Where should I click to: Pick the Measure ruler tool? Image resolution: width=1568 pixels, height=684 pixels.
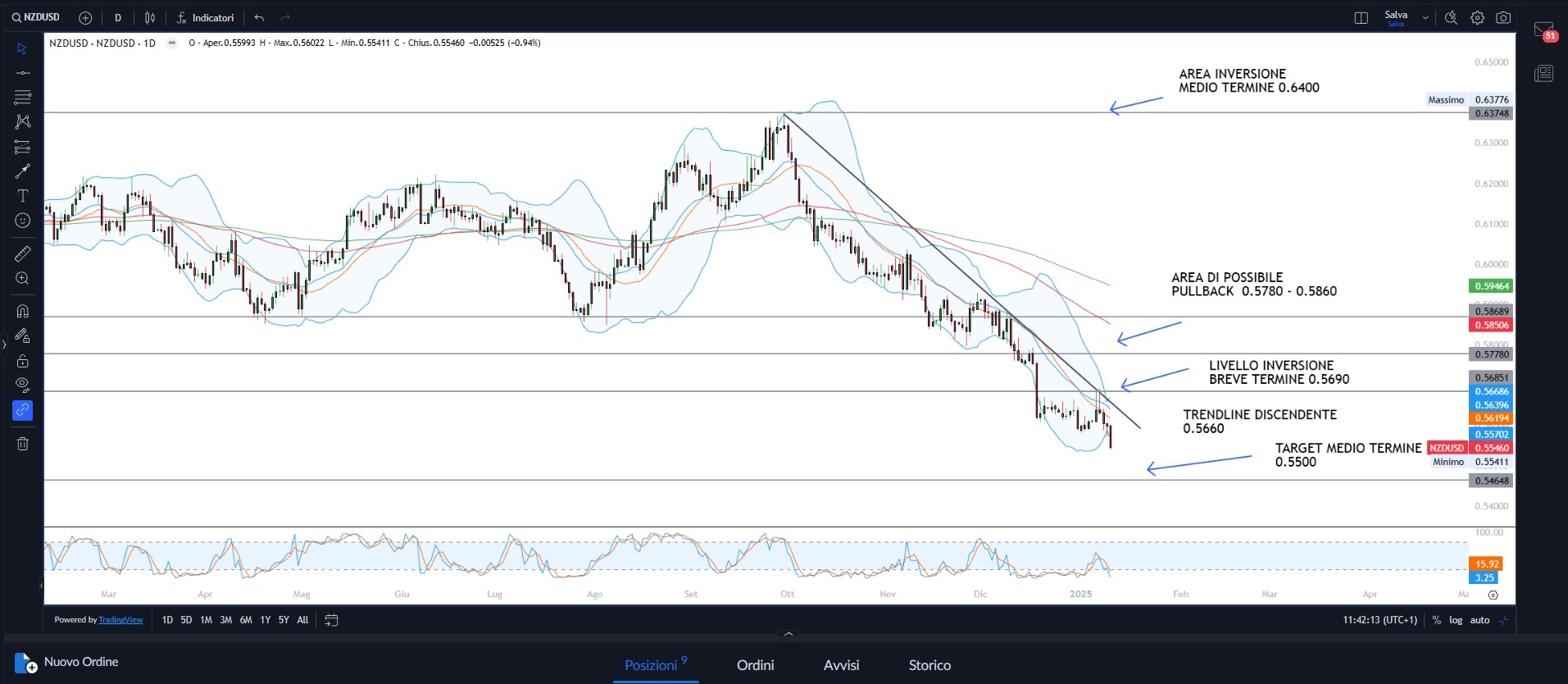(x=22, y=254)
